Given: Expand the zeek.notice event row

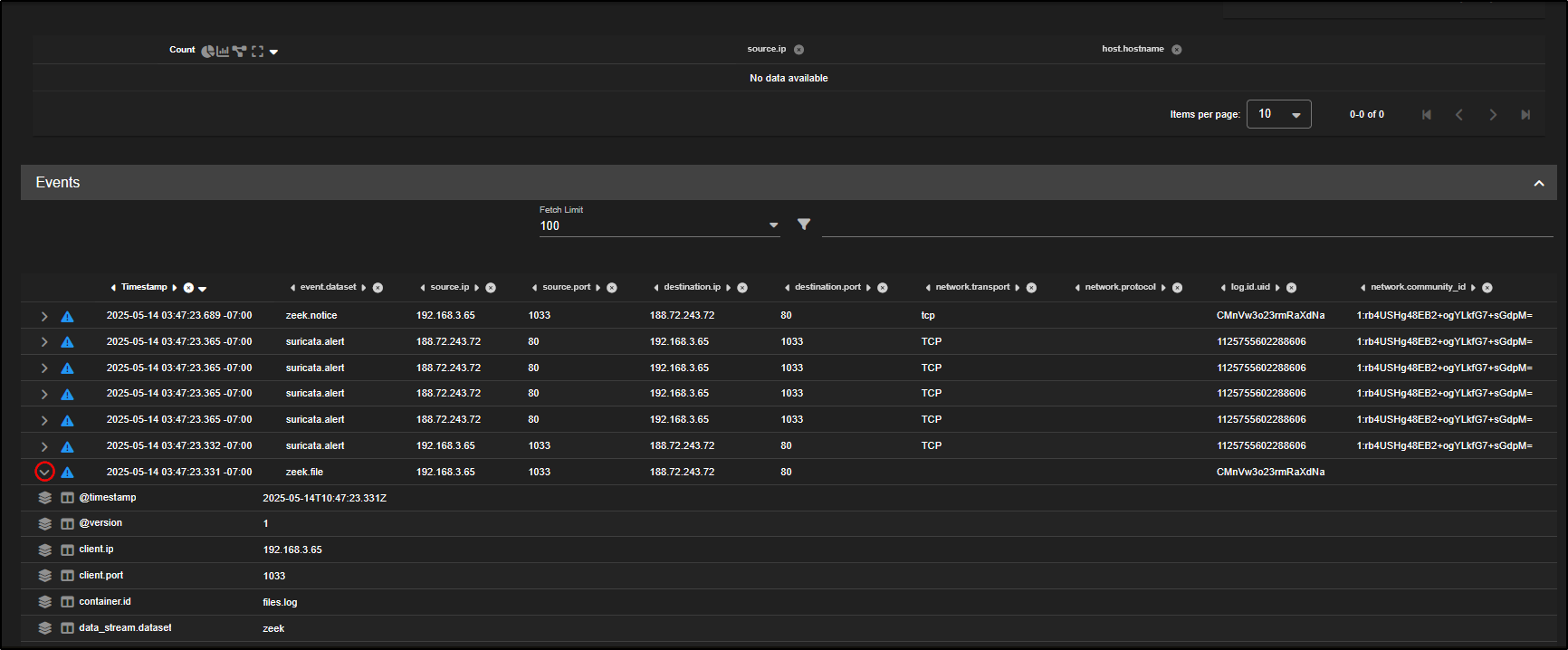Looking at the screenshot, I should point(44,317).
